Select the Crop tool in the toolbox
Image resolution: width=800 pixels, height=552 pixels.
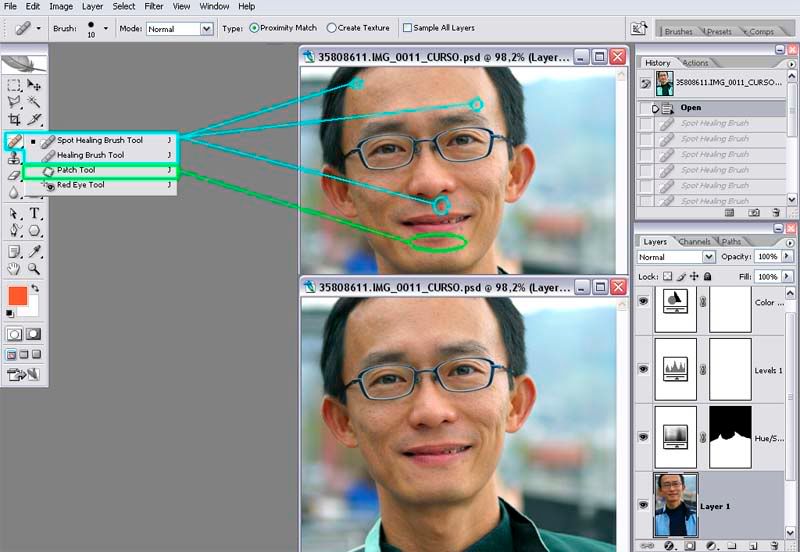point(14,120)
